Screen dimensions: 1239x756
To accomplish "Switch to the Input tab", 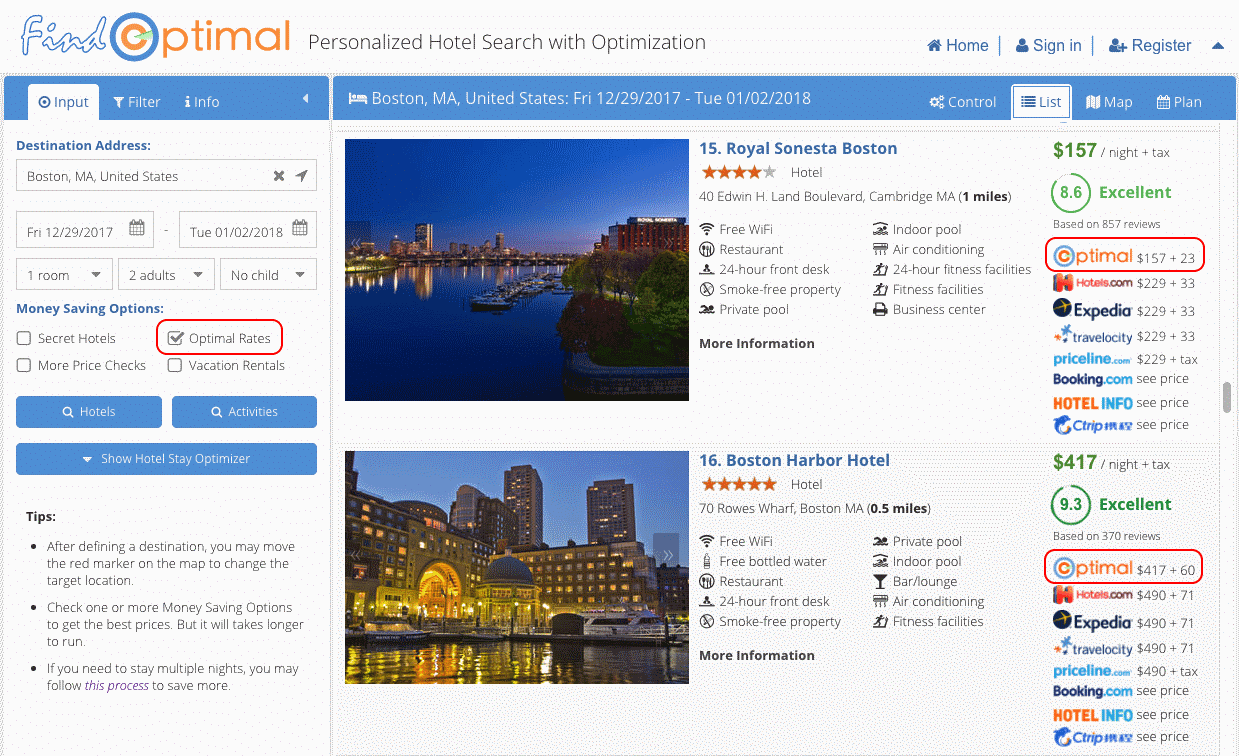I will (x=64, y=101).
